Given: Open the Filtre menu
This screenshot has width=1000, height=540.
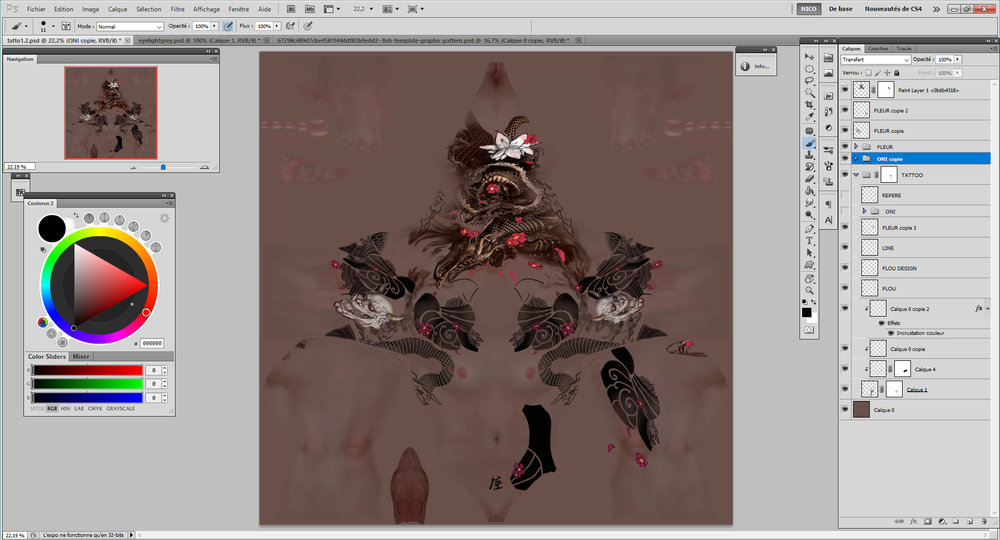Looking at the screenshot, I should pyautogui.click(x=177, y=9).
